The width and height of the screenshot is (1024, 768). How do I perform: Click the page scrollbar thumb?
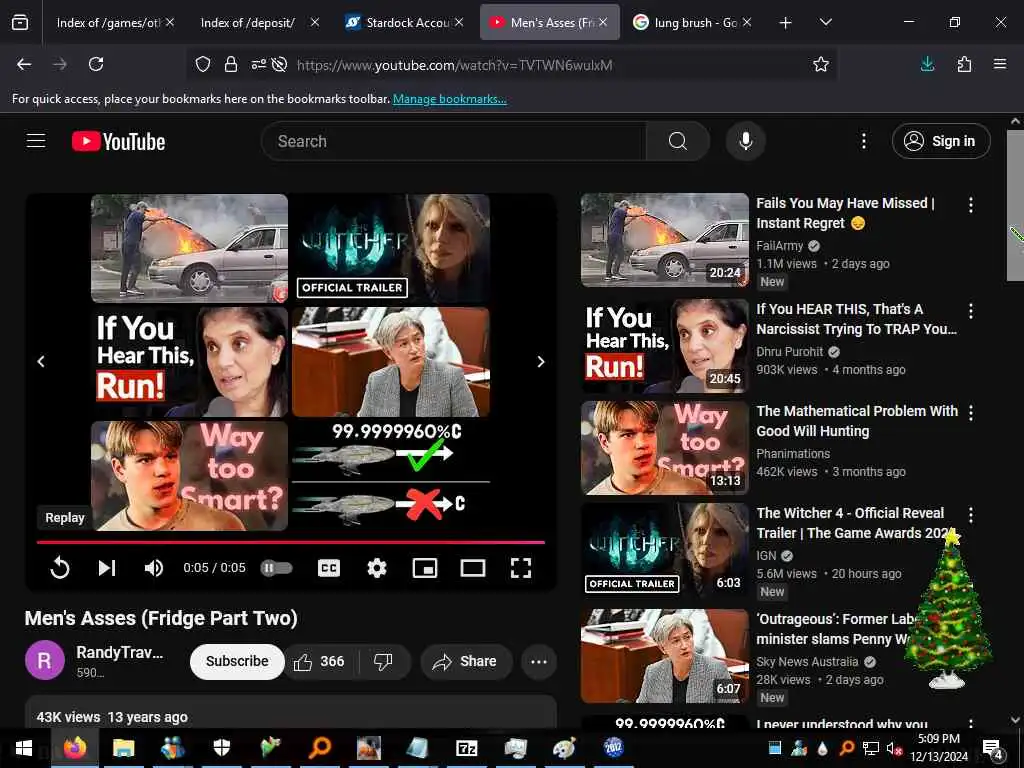[x=1015, y=206]
